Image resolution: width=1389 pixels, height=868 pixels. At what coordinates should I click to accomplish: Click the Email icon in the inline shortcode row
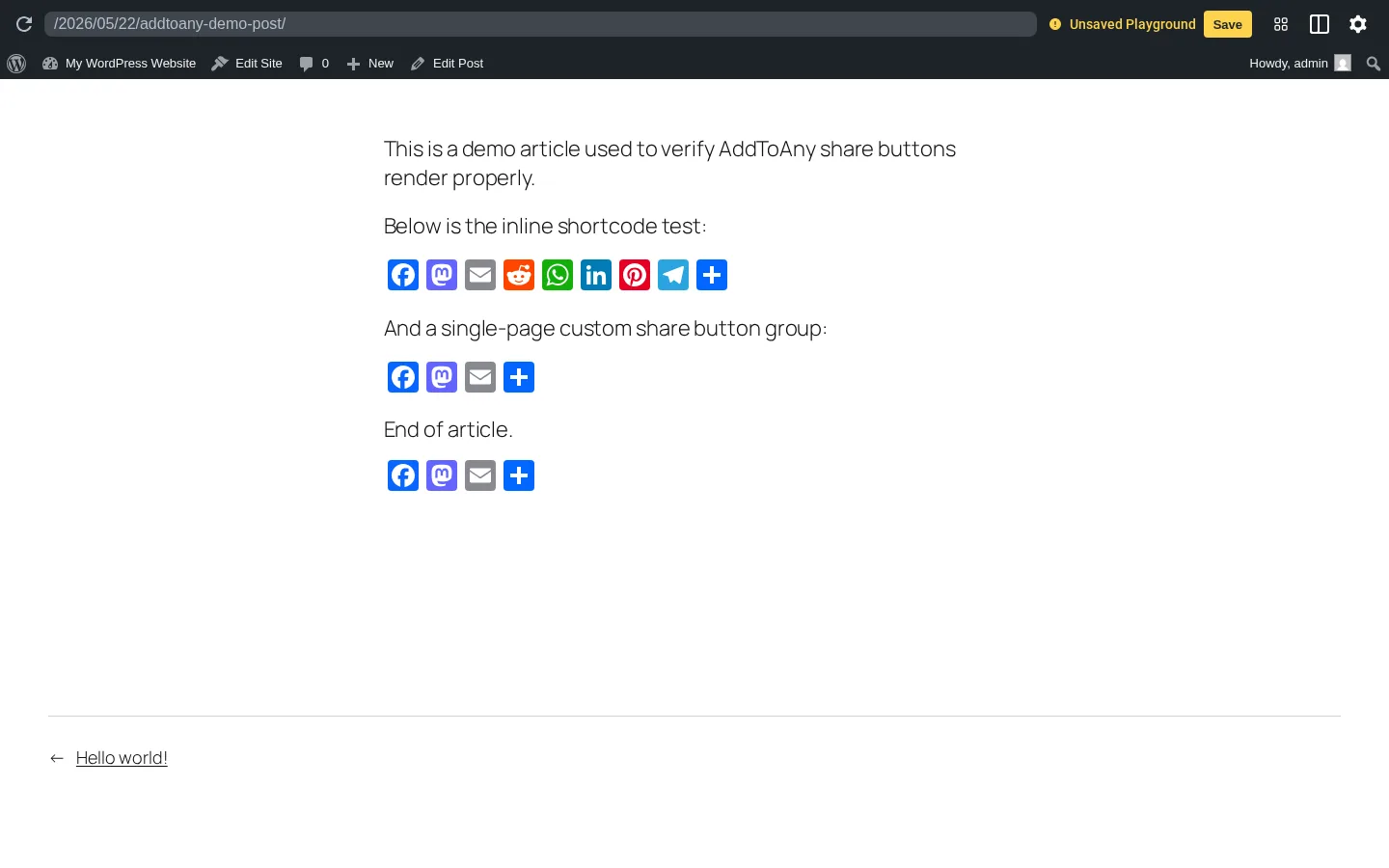(x=480, y=275)
